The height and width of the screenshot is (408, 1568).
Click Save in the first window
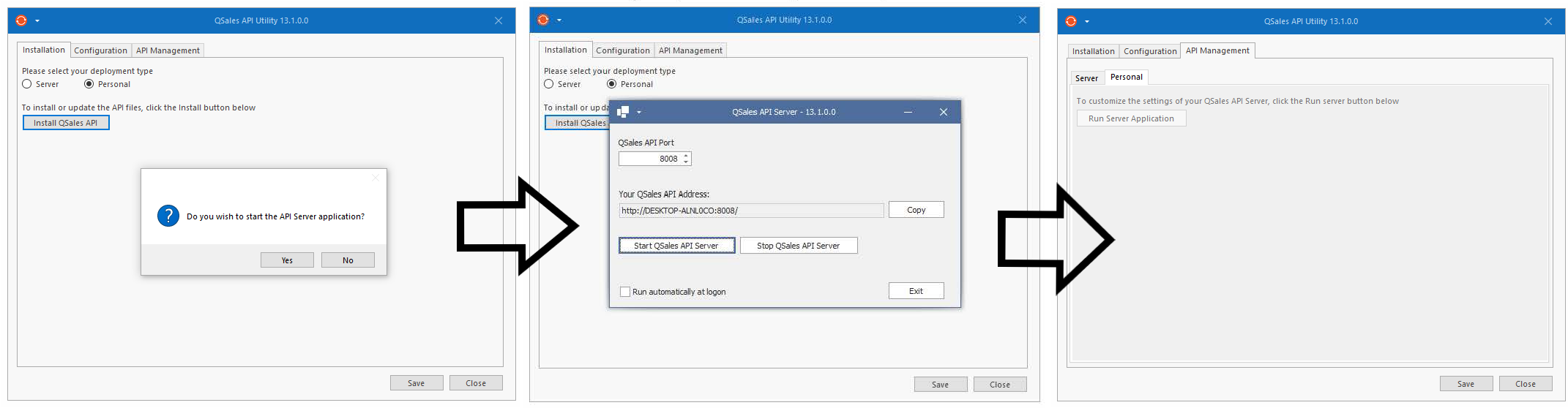pos(417,383)
